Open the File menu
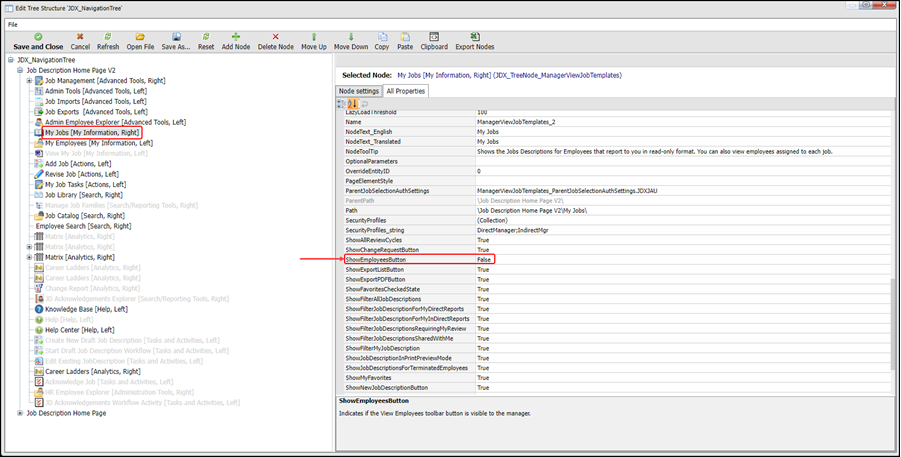Viewport: 901px width, 457px height. point(13,24)
